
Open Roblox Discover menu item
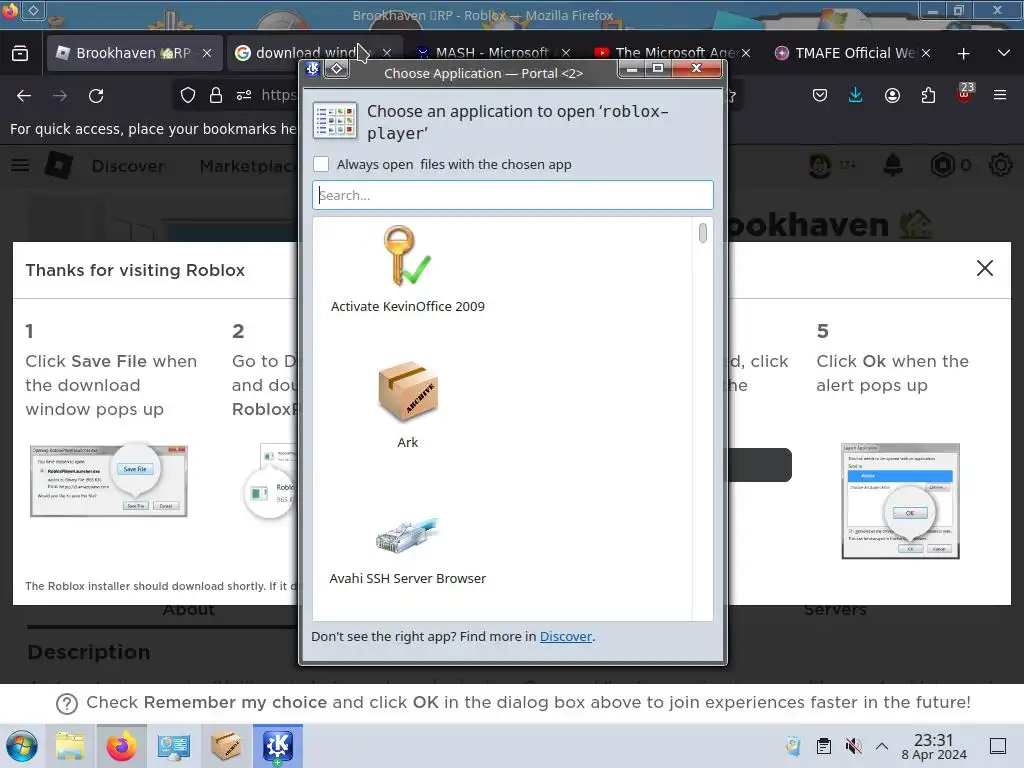tap(128, 166)
